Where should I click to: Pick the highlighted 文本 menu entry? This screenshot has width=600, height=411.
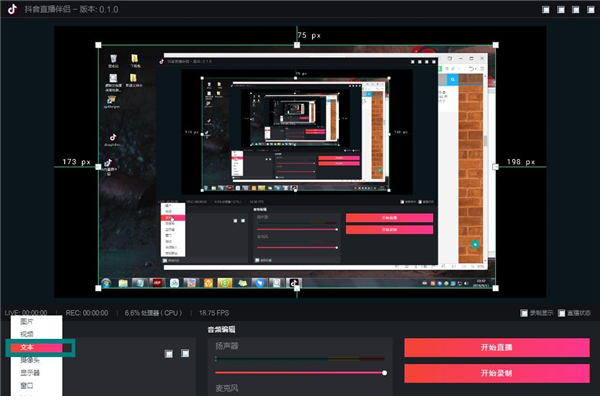[36, 347]
